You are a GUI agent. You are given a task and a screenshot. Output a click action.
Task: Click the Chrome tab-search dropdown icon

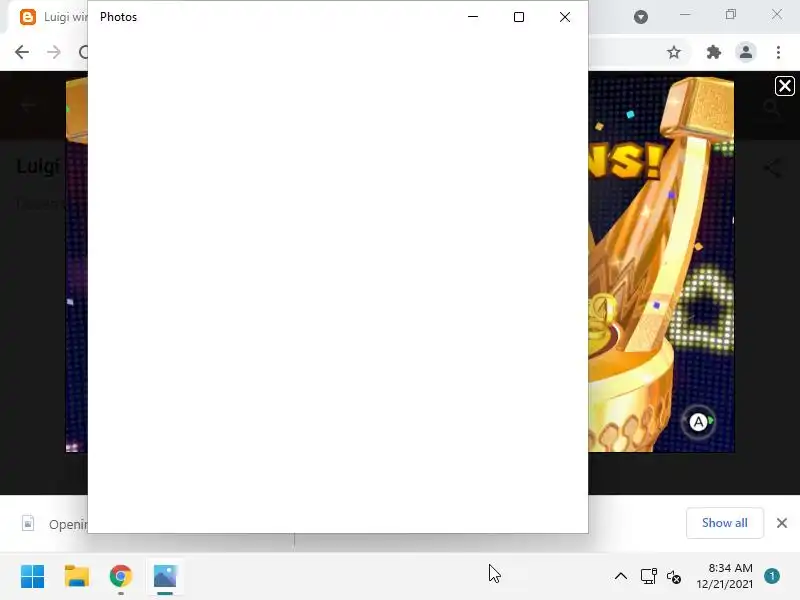pyautogui.click(x=641, y=17)
